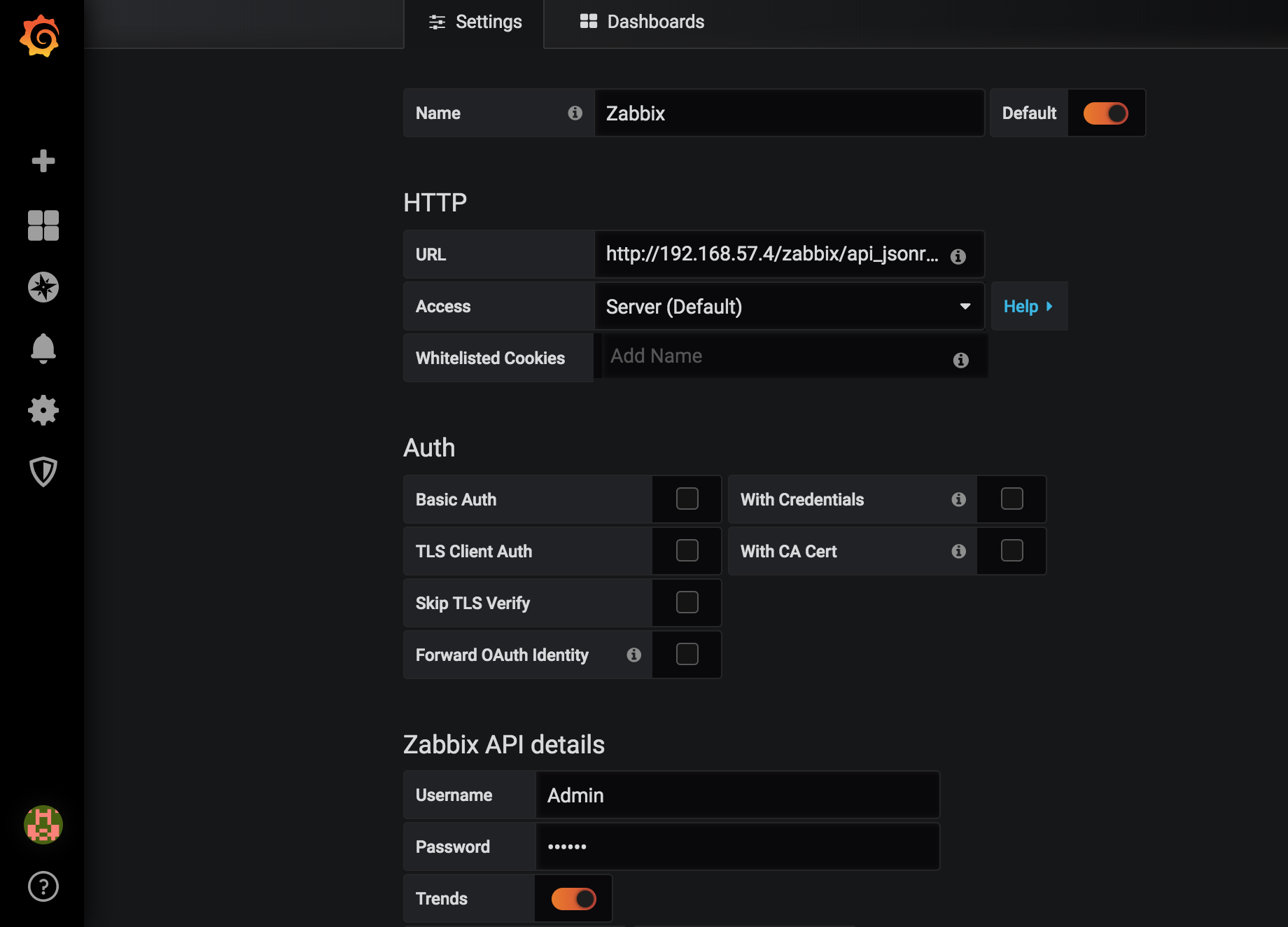This screenshot has width=1288, height=927.
Task: Click the Name input containing Zabbix
Action: [789, 113]
